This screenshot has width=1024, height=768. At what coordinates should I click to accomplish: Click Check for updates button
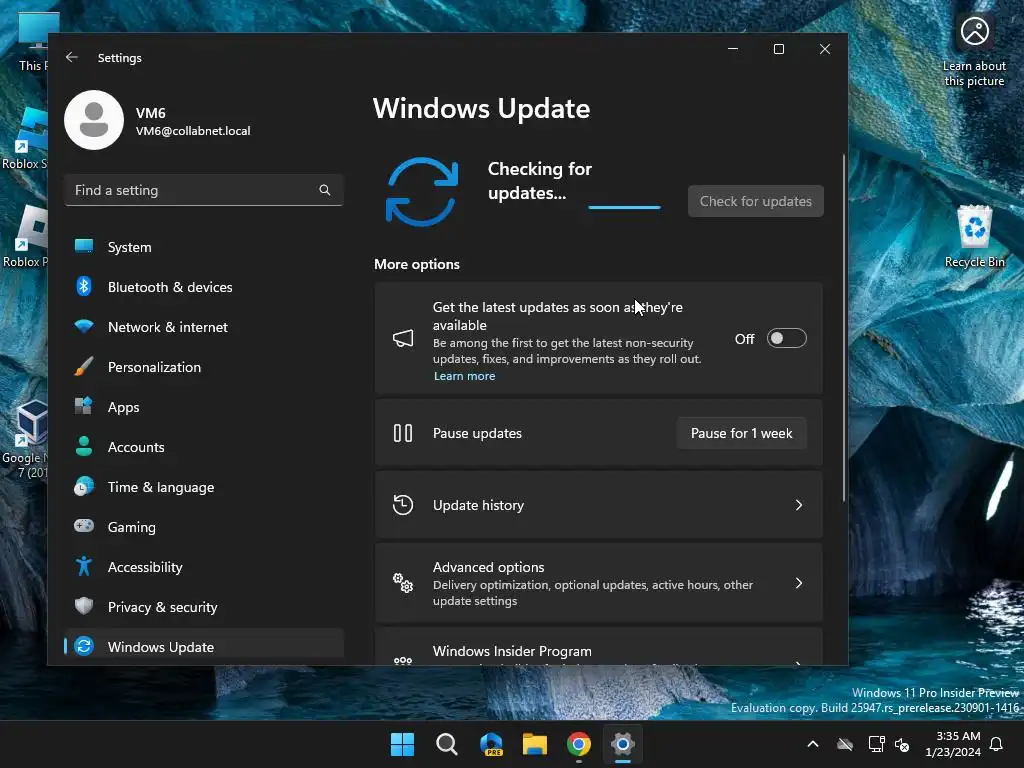(756, 201)
